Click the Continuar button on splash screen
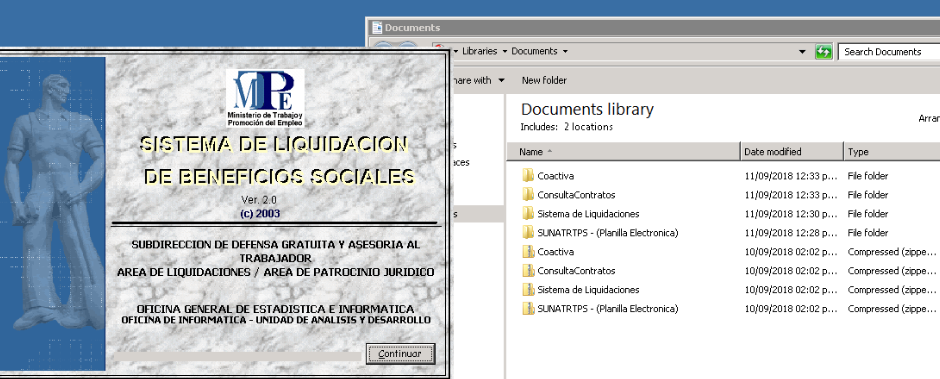The width and height of the screenshot is (940, 379). 400,354
